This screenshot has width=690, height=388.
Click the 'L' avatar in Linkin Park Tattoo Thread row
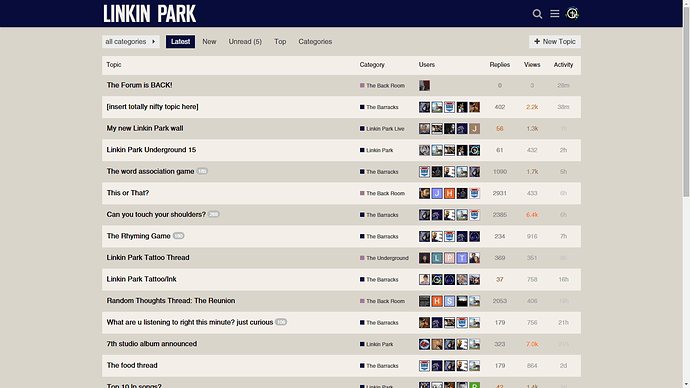tap(437, 258)
